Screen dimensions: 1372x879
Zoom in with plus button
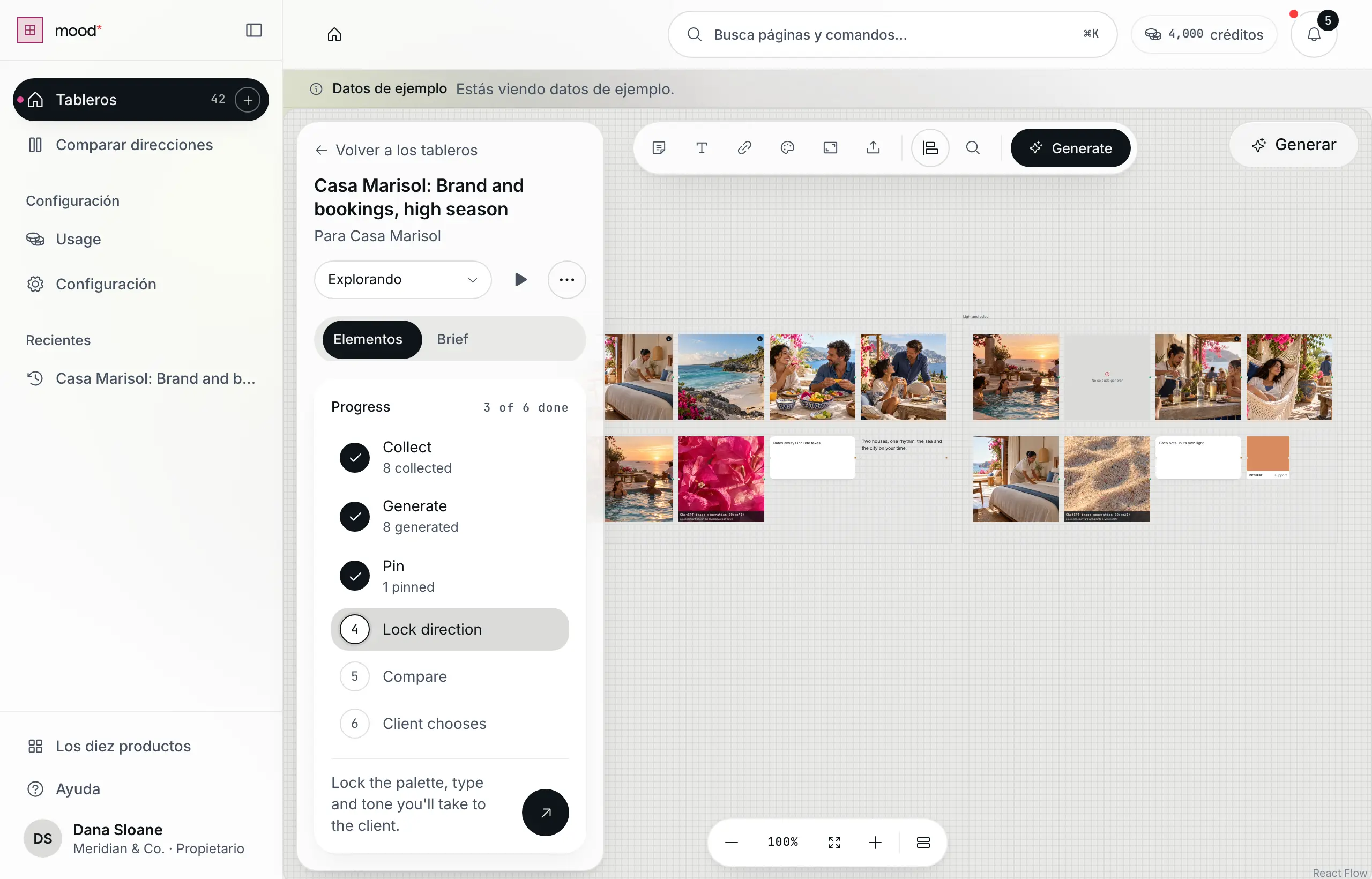point(874,843)
